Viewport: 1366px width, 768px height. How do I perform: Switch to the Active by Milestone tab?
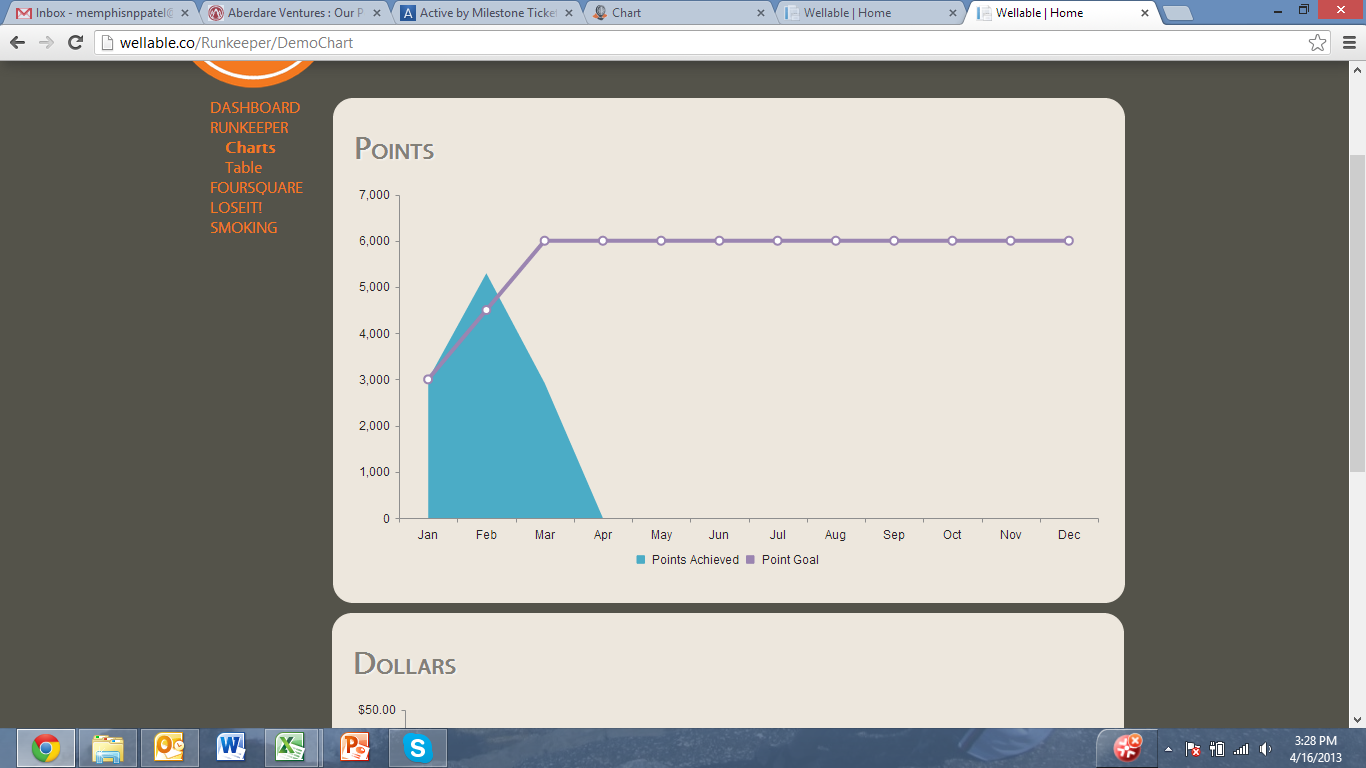pyautogui.click(x=484, y=13)
